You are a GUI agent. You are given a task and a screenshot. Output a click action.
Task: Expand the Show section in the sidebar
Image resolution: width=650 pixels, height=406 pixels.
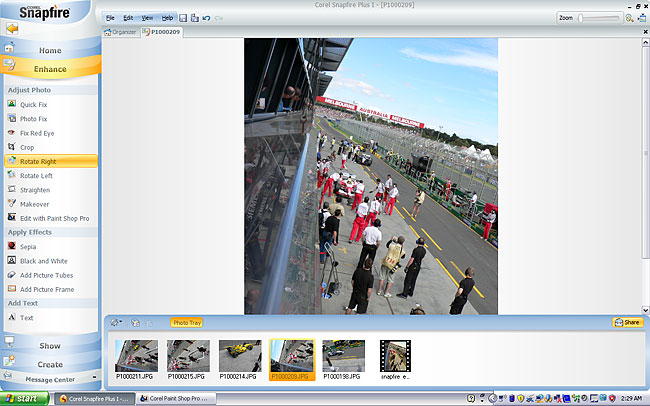[x=50, y=346]
